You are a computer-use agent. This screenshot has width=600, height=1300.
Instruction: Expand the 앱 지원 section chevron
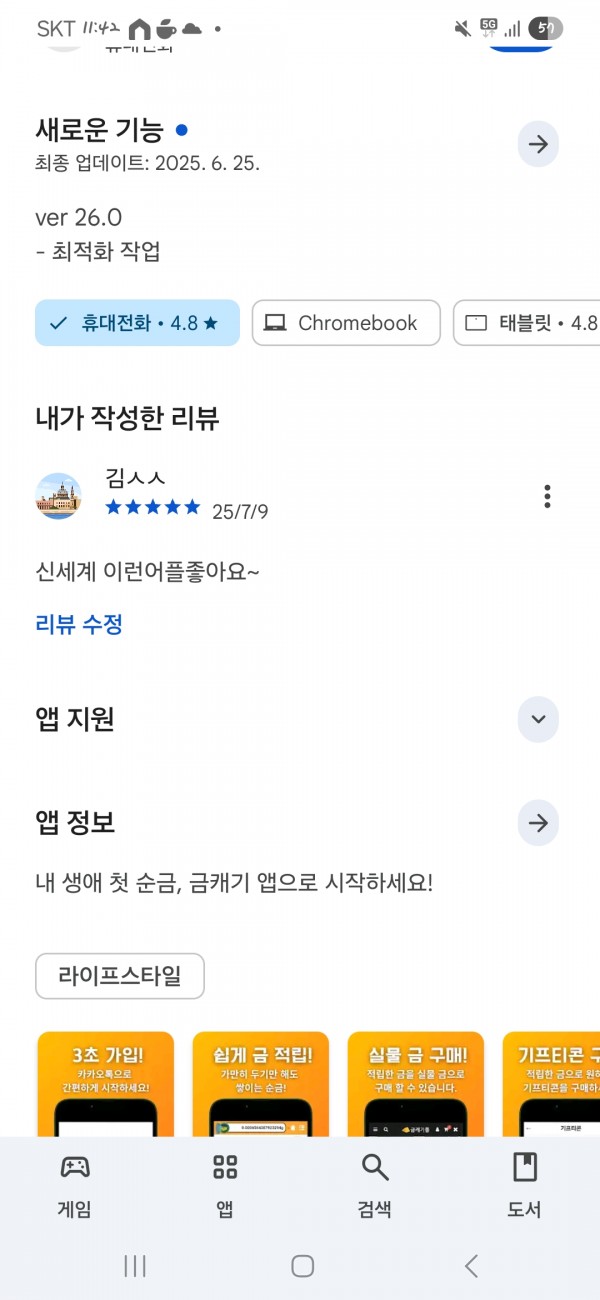(538, 719)
